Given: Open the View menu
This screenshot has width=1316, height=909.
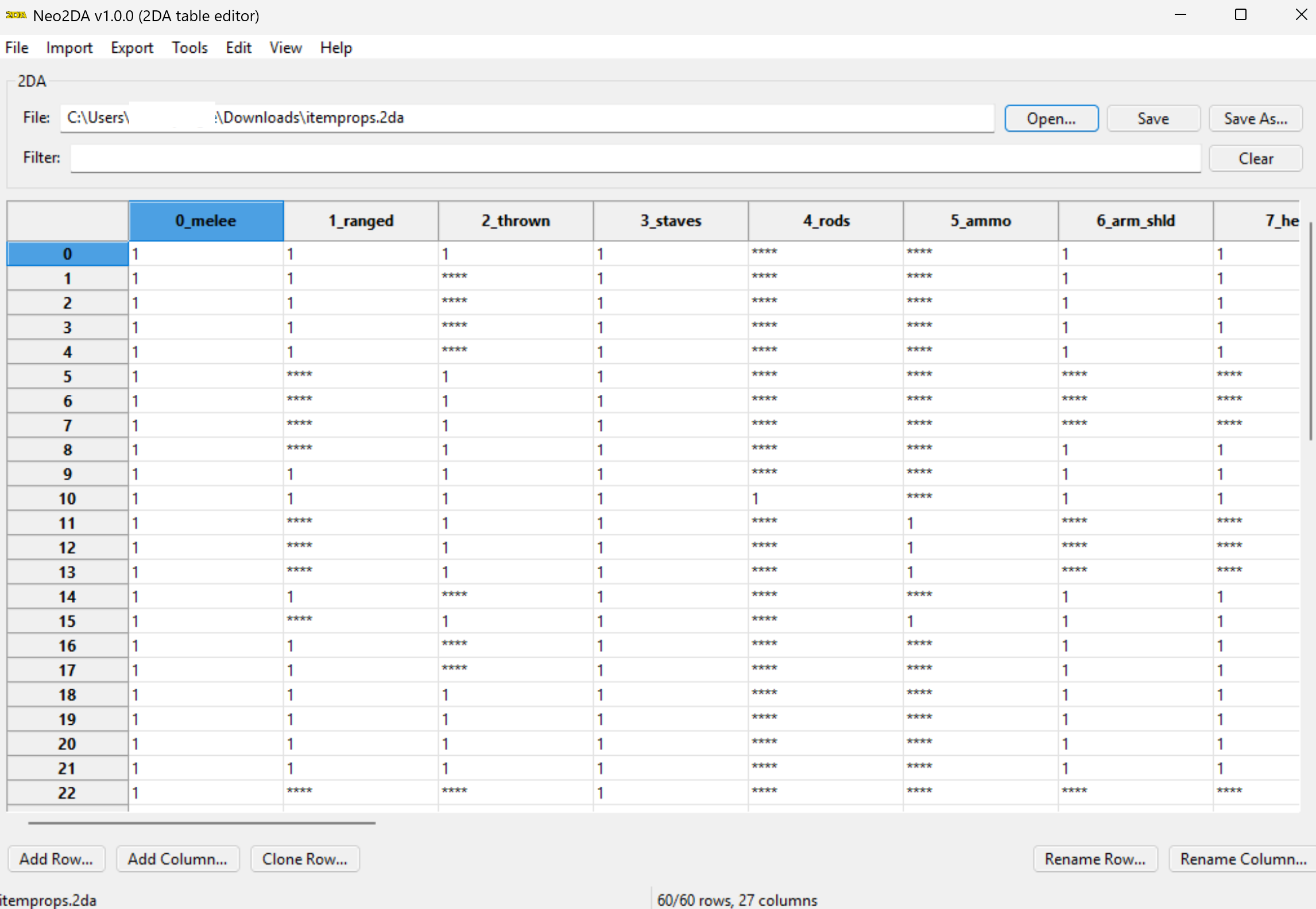Looking at the screenshot, I should (285, 48).
